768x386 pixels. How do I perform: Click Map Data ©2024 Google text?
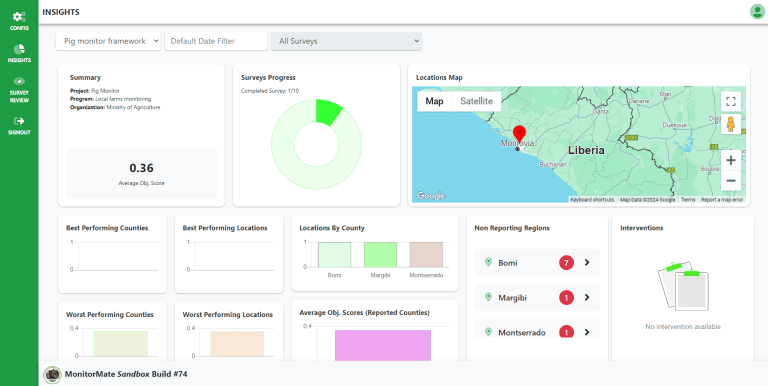point(648,200)
